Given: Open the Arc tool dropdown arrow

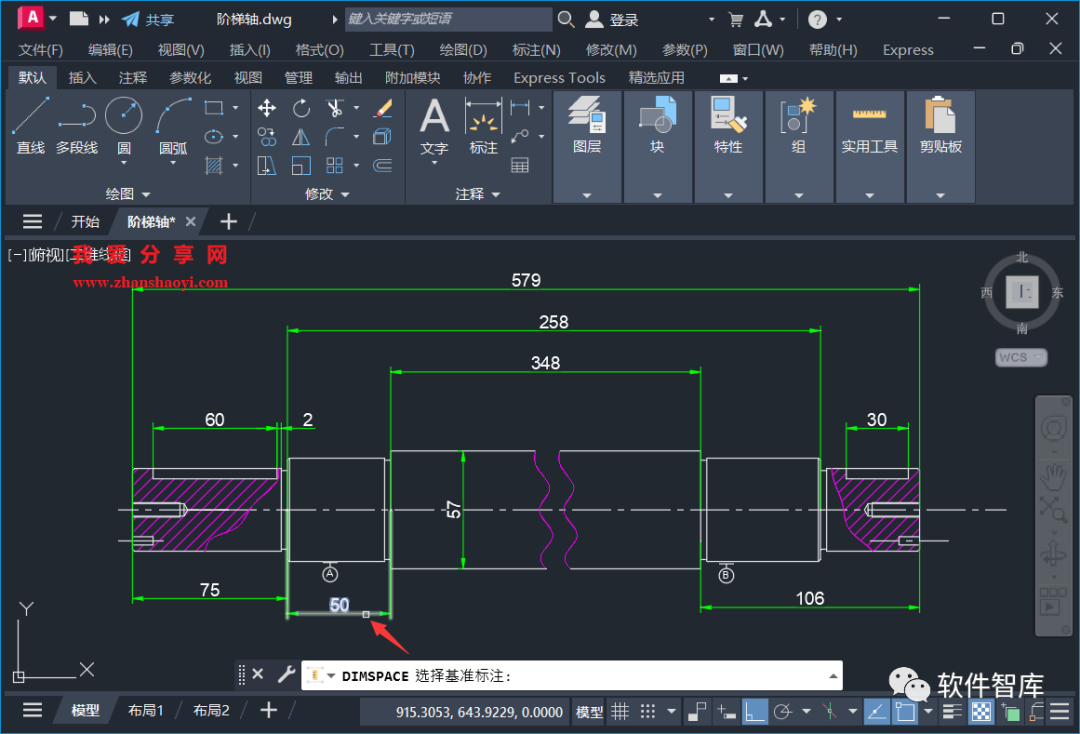Looking at the screenshot, I should coord(173,163).
